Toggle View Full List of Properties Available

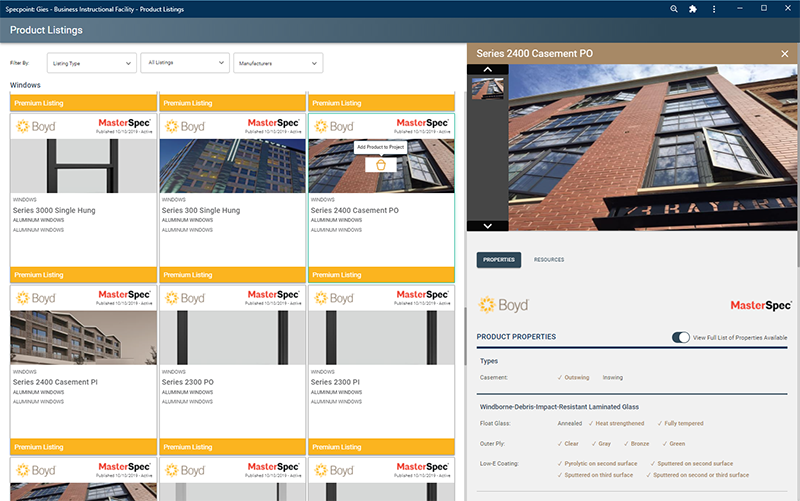[681, 337]
